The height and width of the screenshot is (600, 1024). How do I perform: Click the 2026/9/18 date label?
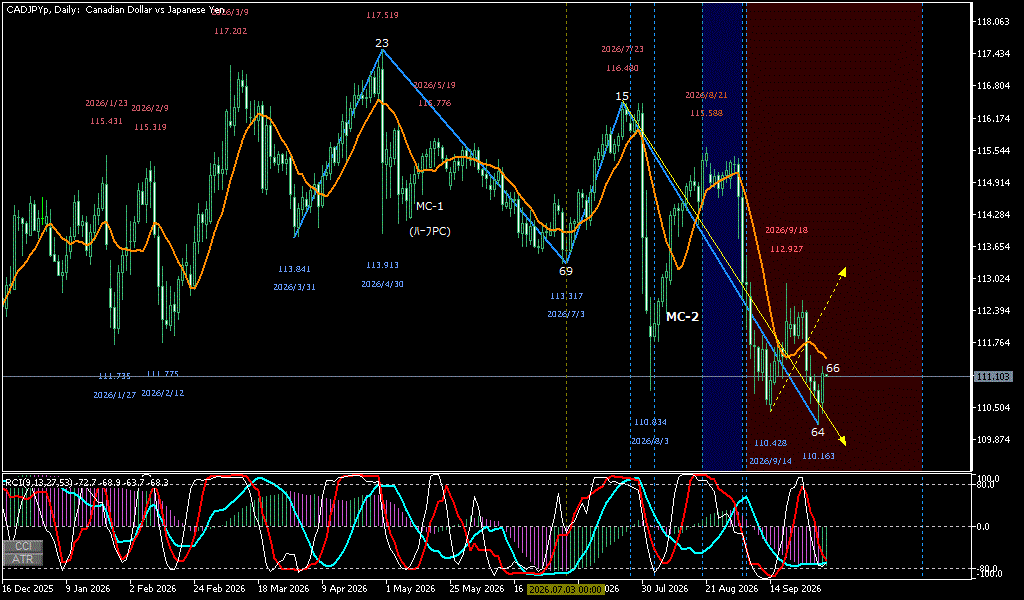pyautogui.click(x=786, y=230)
